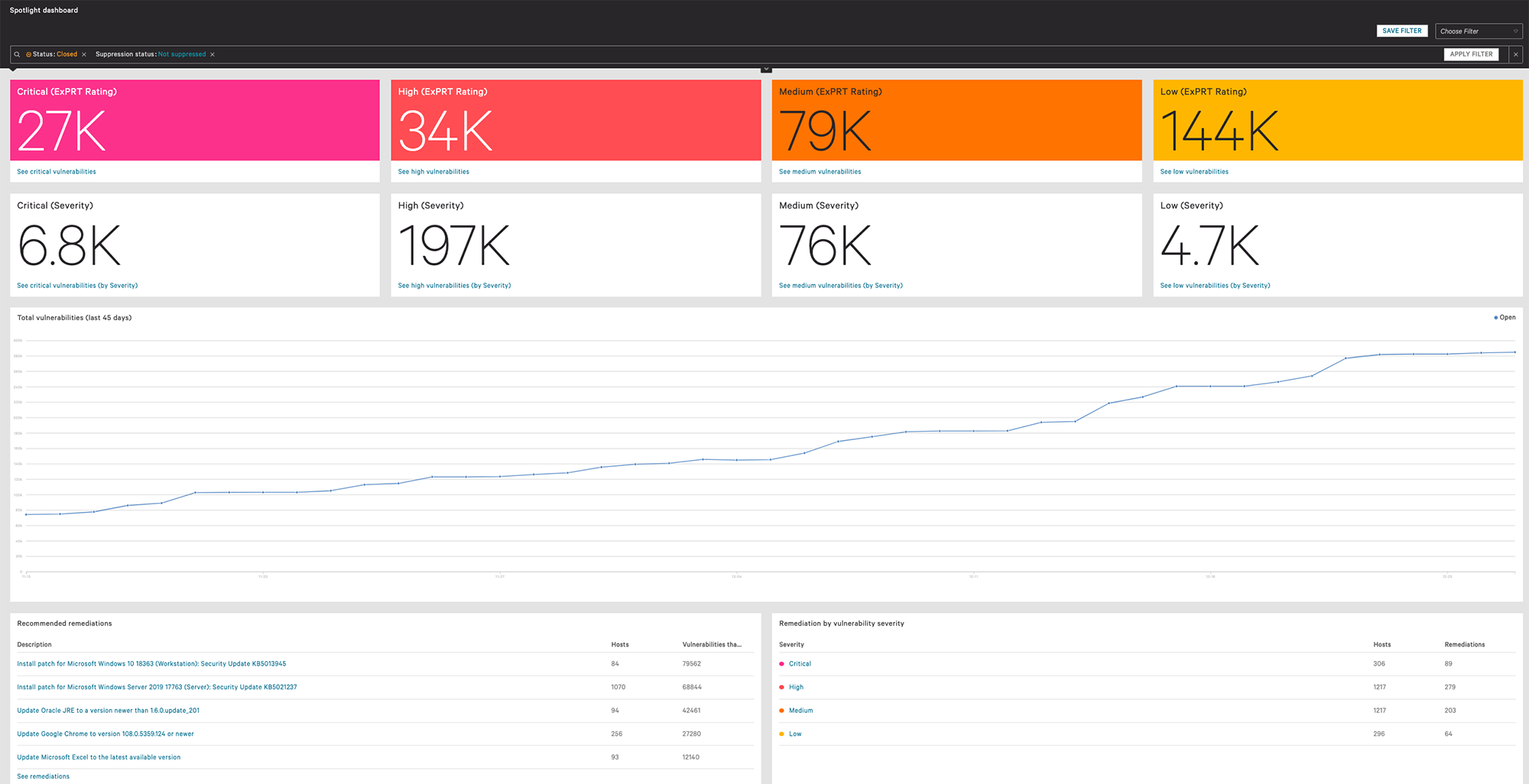The image size is (1529, 784).
Task: Click the Critical severity pink dot icon
Action: click(x=781, y=664)
